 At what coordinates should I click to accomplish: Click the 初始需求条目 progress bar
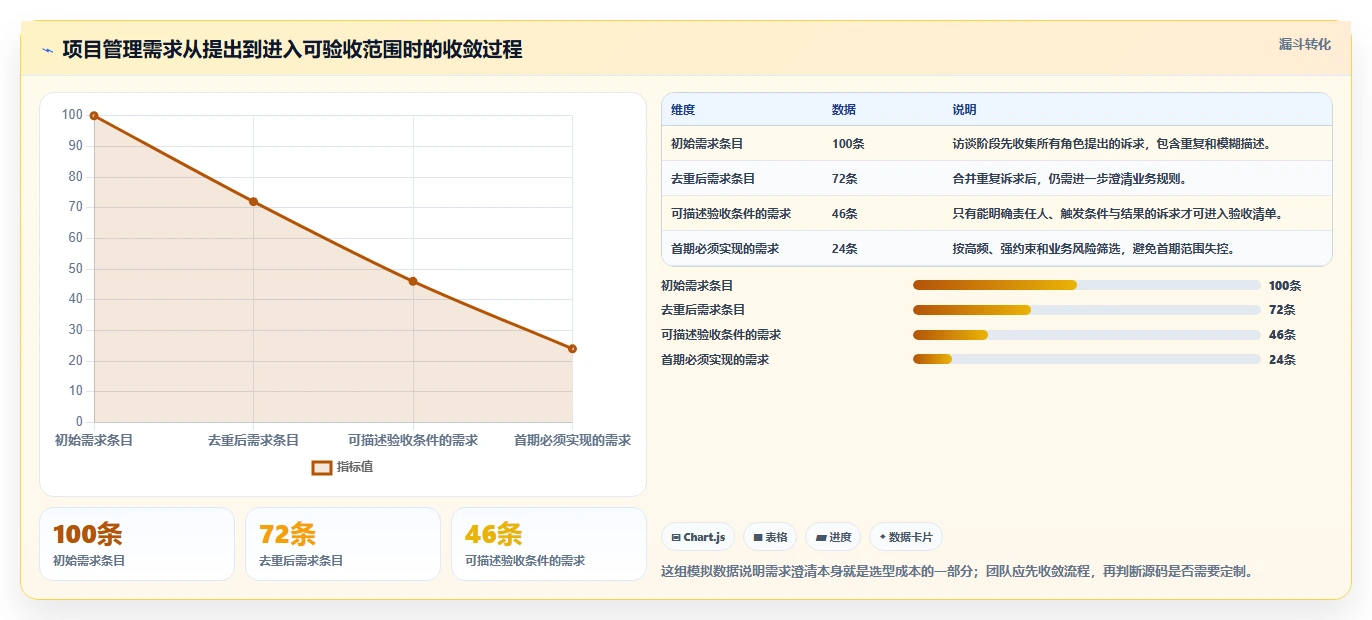click(x=1087, y=285)
